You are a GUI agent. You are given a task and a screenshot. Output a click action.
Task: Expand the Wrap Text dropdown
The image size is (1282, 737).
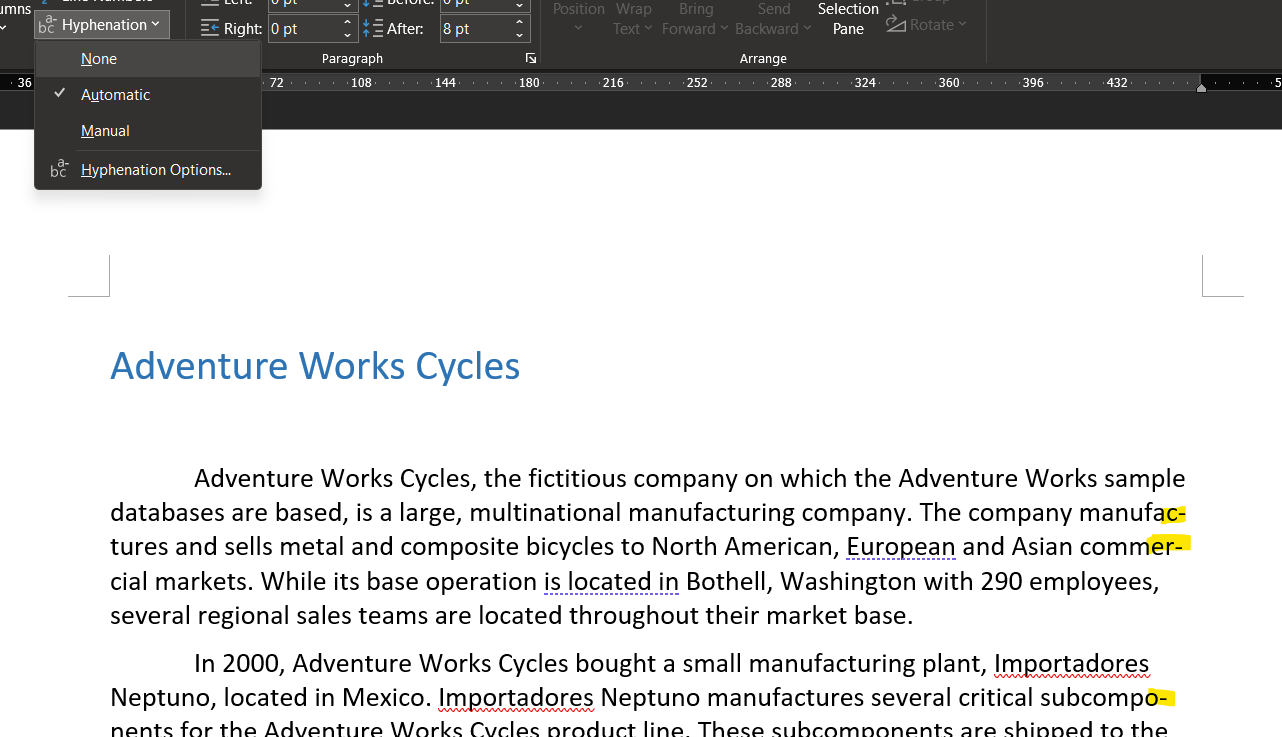[632, 28]
